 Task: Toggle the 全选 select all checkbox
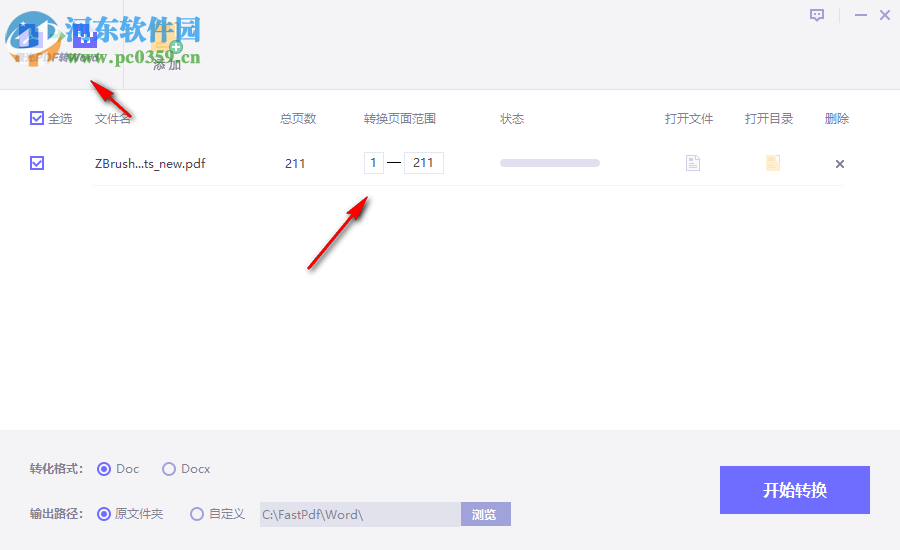tap(37, 118)
